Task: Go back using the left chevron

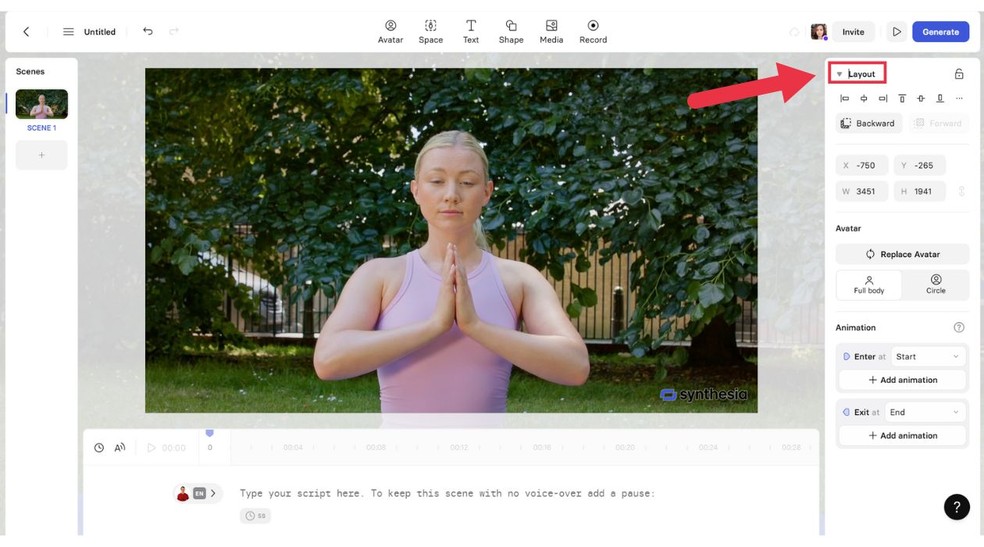Action: point(26,31)
